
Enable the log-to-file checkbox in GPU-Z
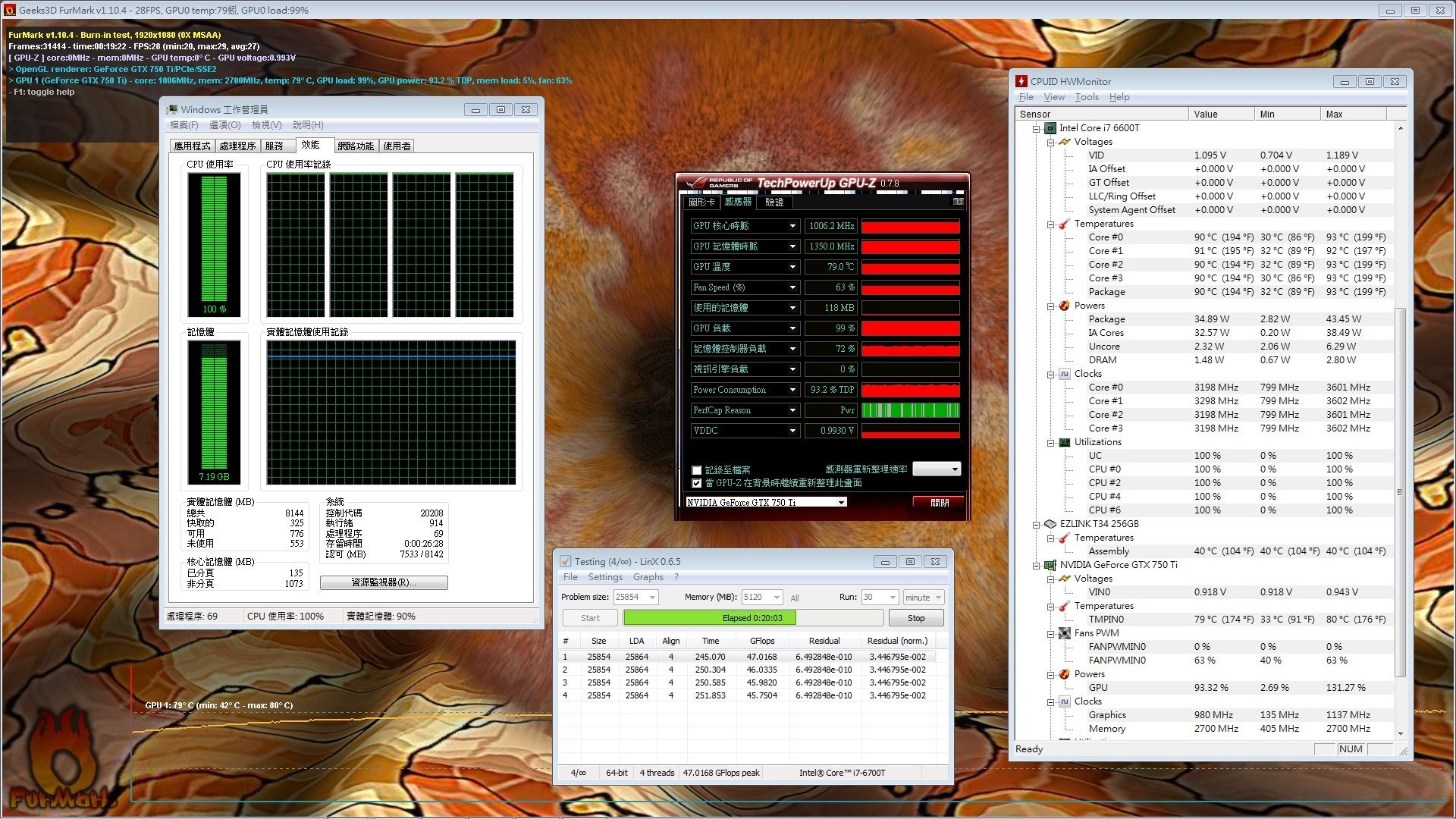click(x=696, y=470)
